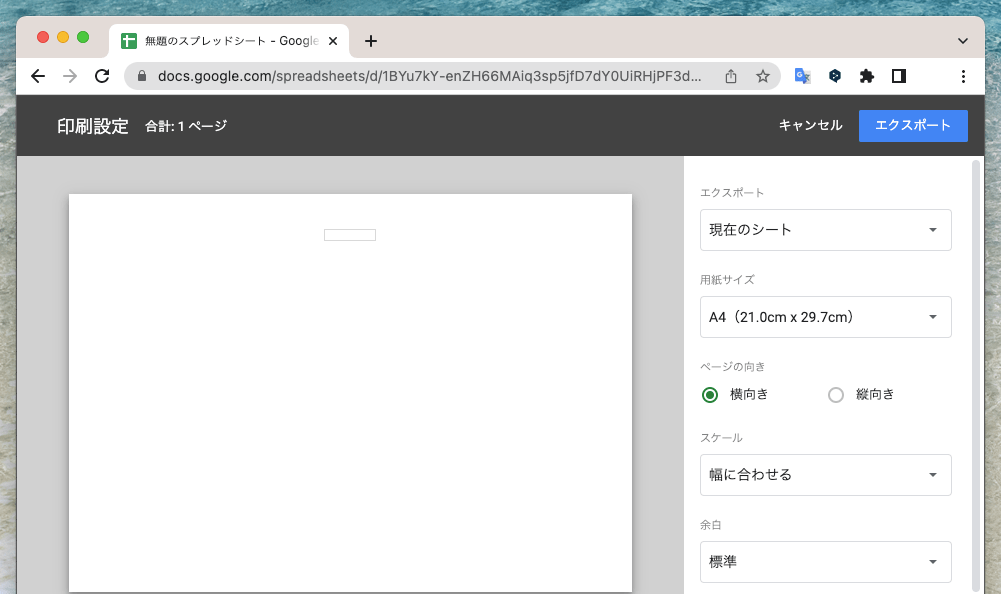This screenshot has height=594, width=1001.
Task: Click the キャンセル button
Action: coord(810,125)
